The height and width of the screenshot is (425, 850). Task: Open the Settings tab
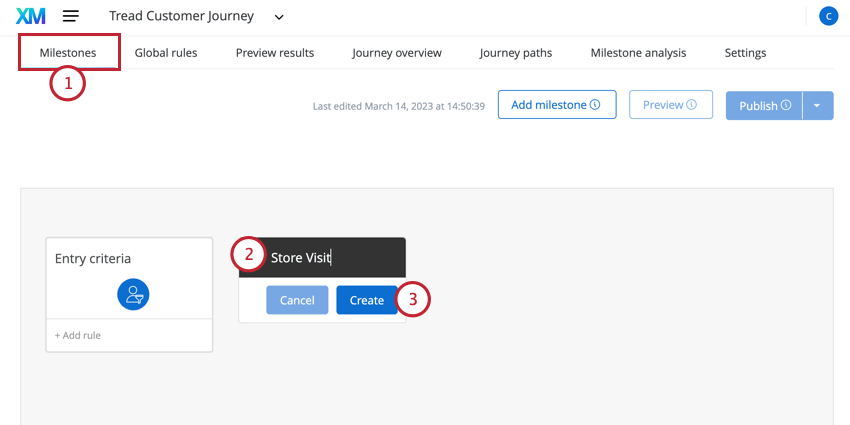745,53
